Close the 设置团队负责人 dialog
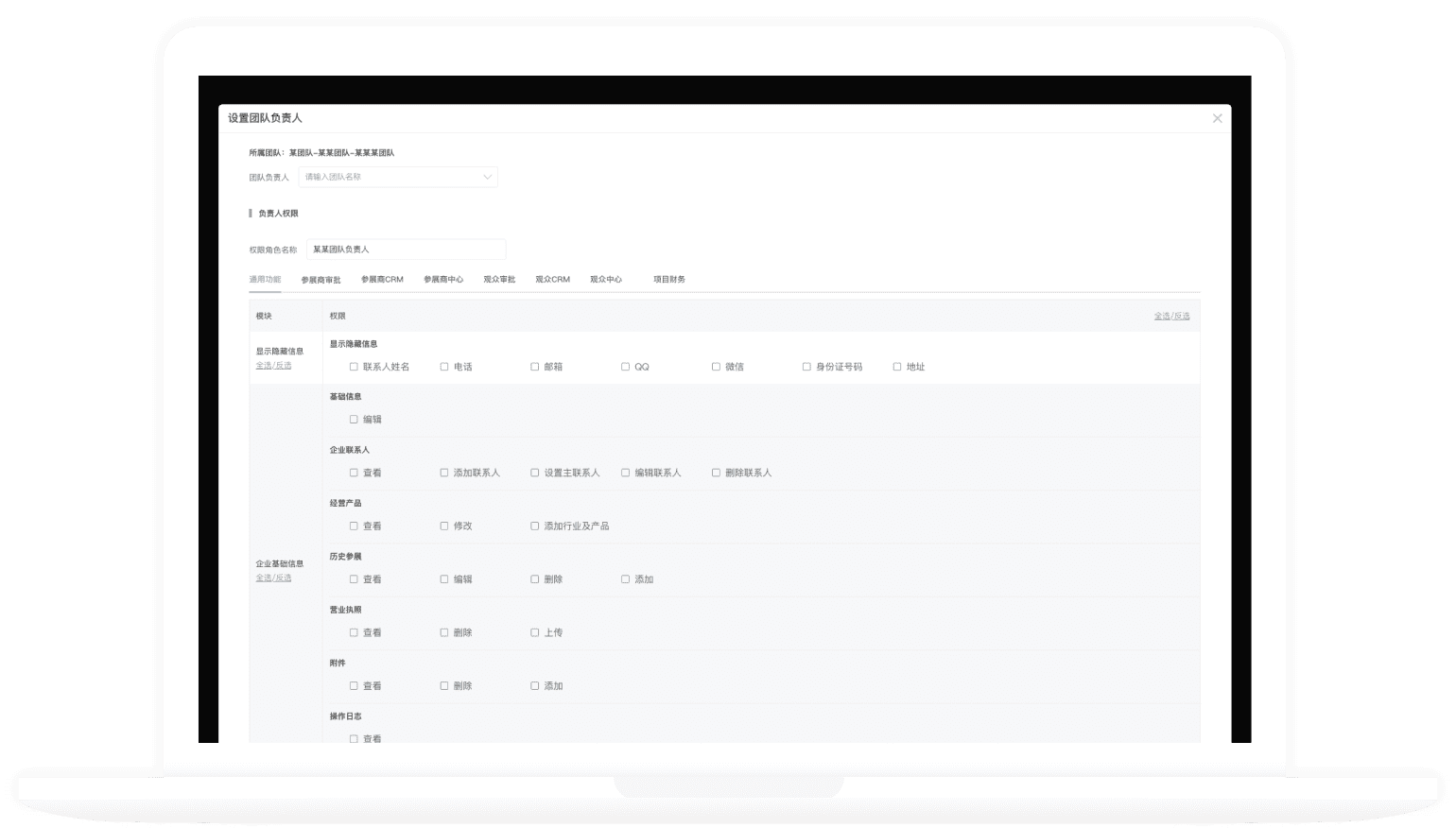1456x828 pixels. (x=1217, y=118)
